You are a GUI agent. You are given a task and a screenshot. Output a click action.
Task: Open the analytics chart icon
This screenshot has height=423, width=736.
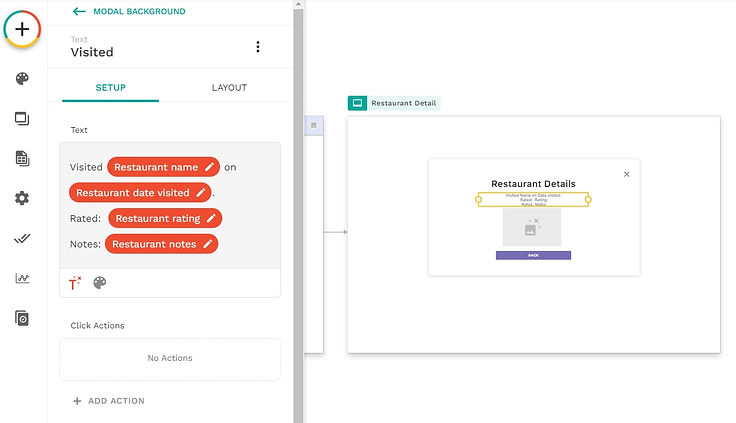click(22, 278)
